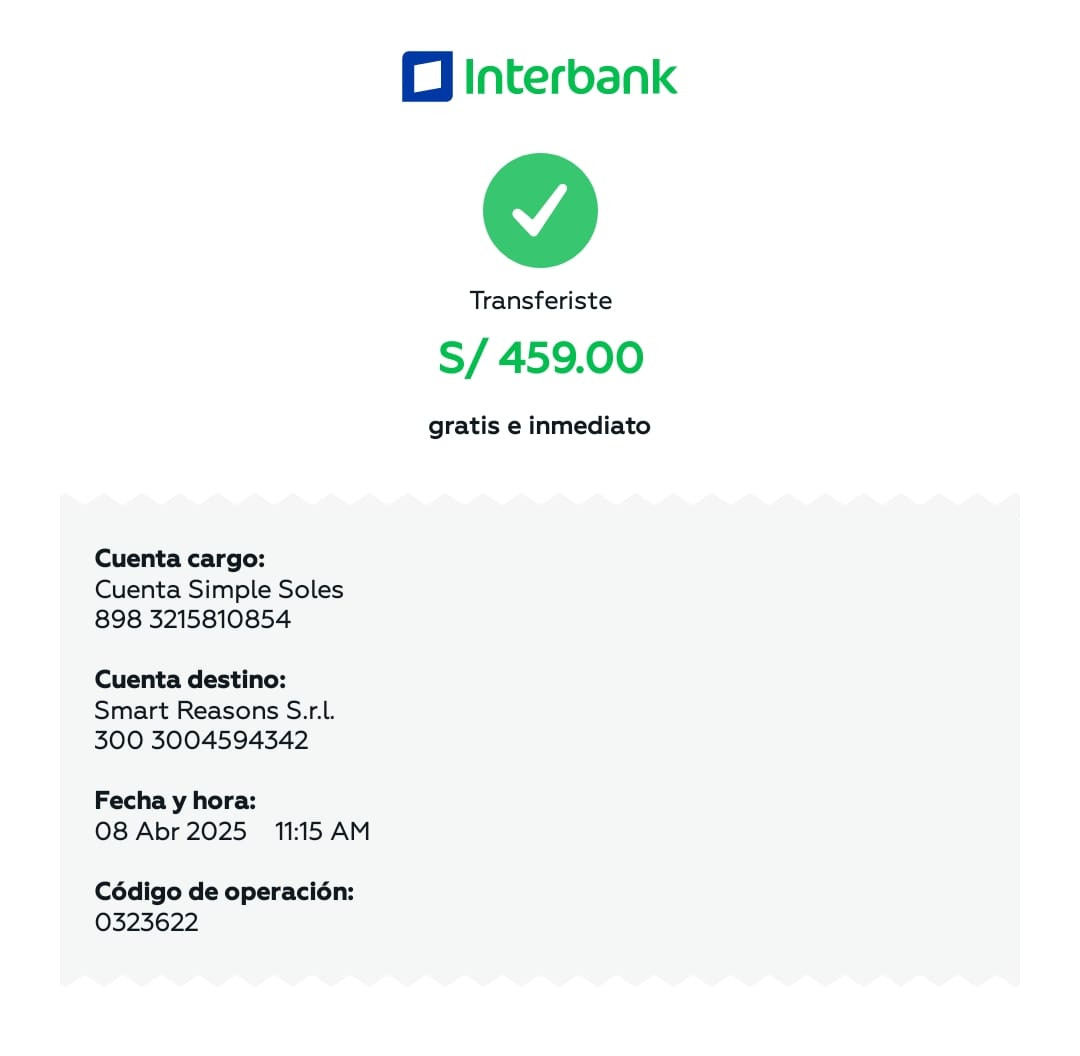Screen dimensions: 1080x1056
Task: Select the Cuenta Simple Soles account name
Action: click(219, 590)
